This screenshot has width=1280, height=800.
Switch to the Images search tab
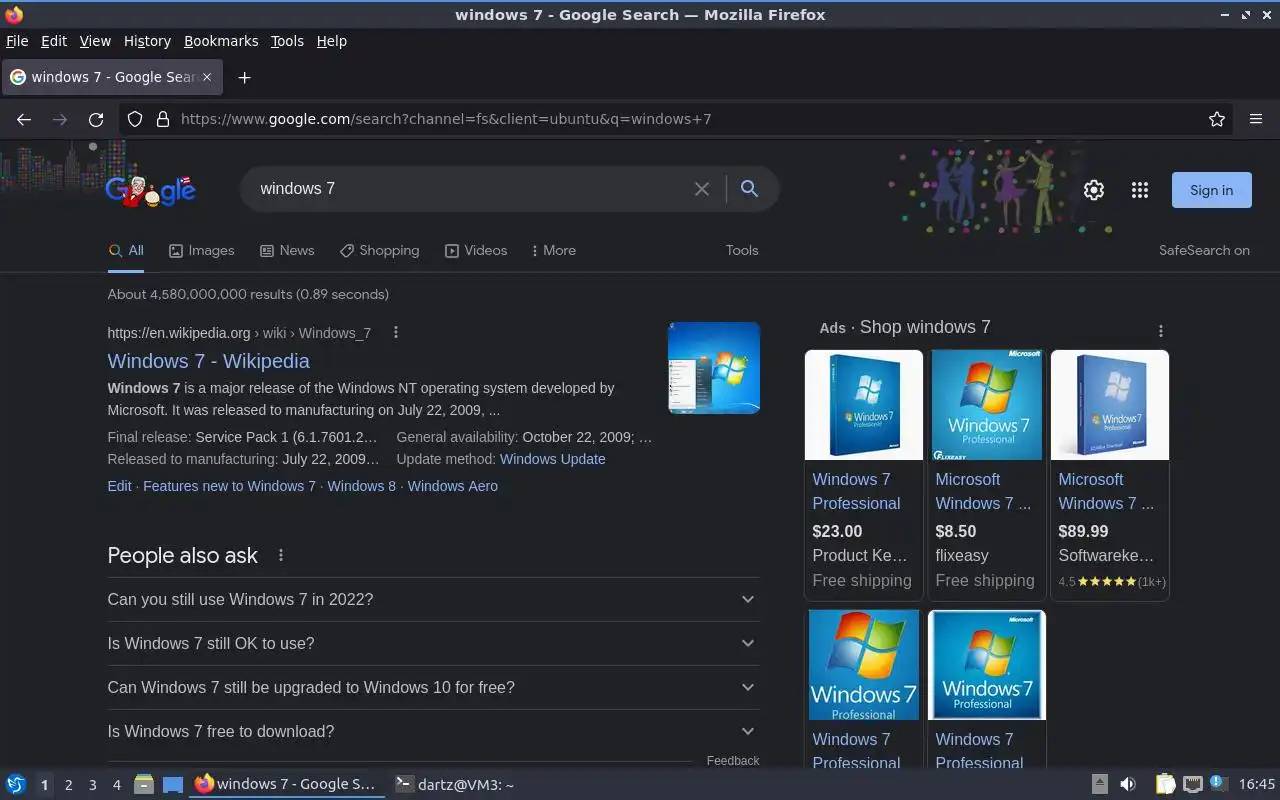[x=201, y=251]
